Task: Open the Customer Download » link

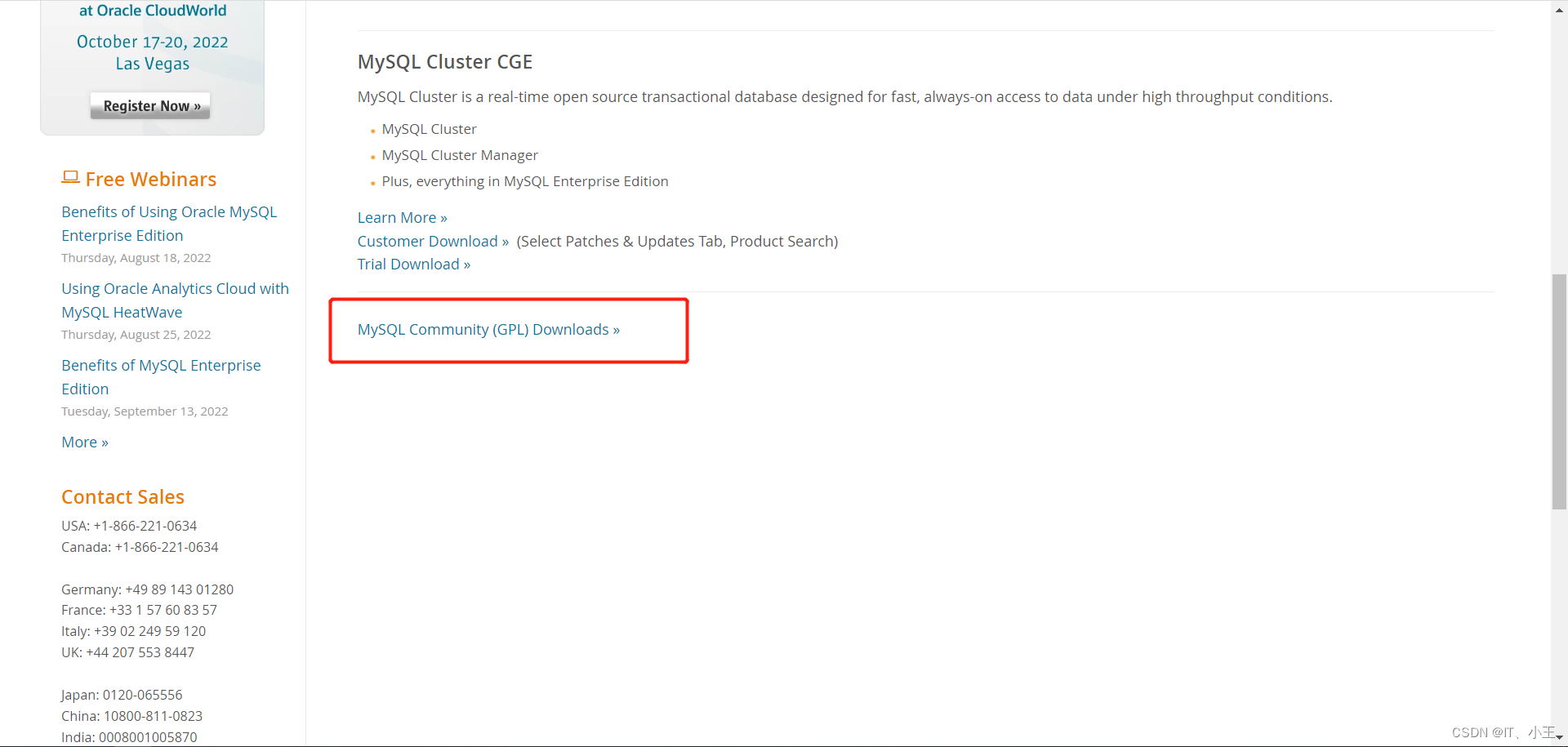Action: coord(434,242)
